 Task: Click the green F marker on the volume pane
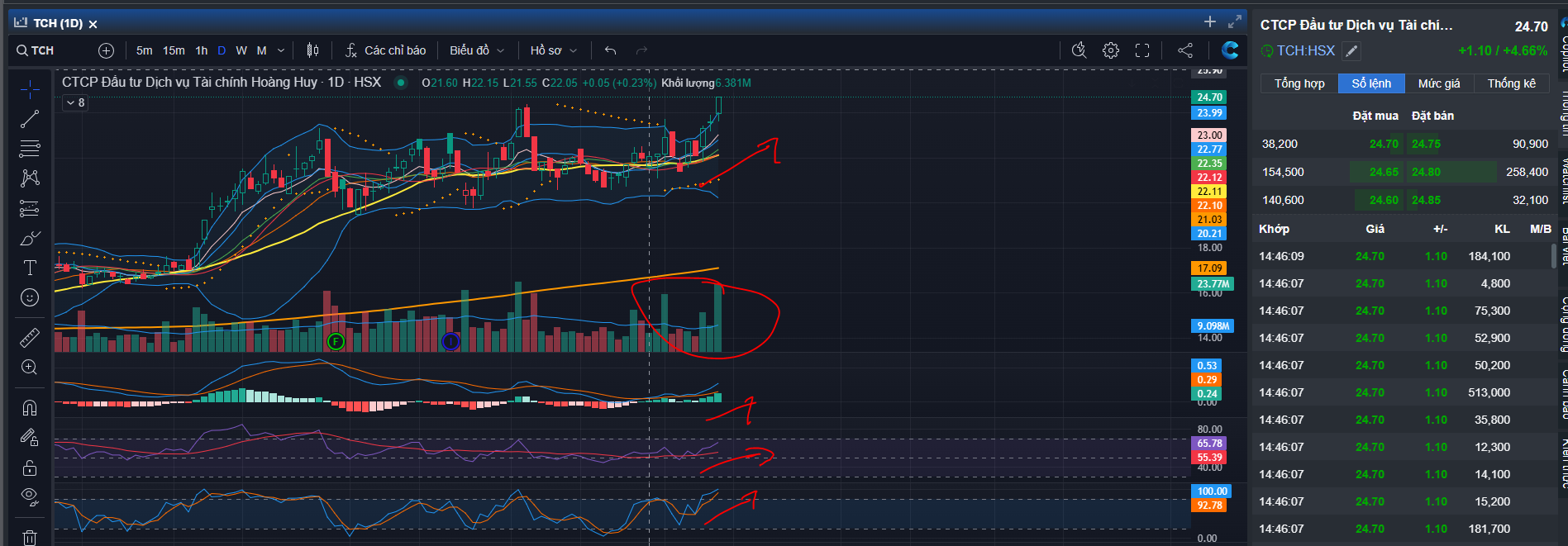click(336, 341)
